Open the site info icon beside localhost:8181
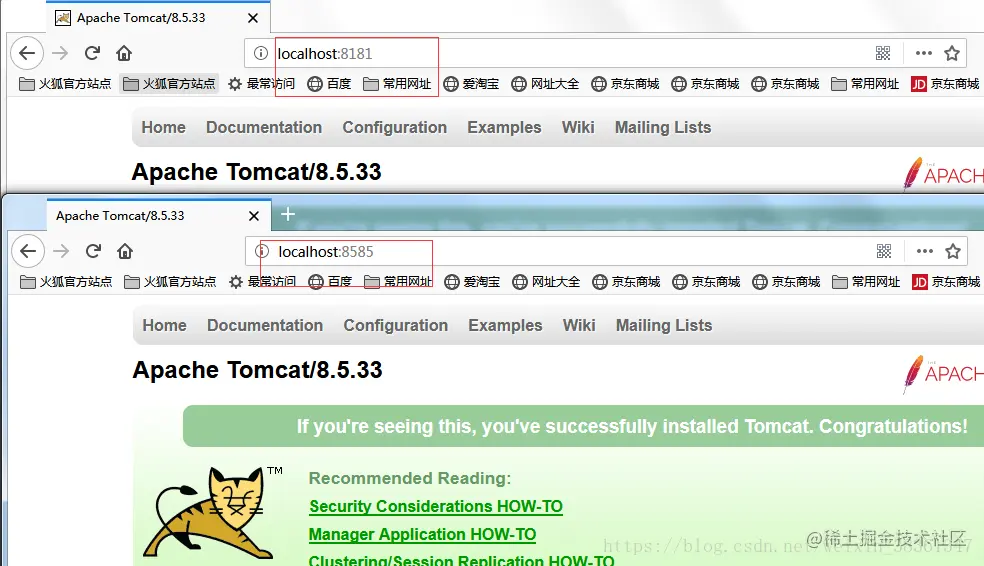 (x=260, y=53)
